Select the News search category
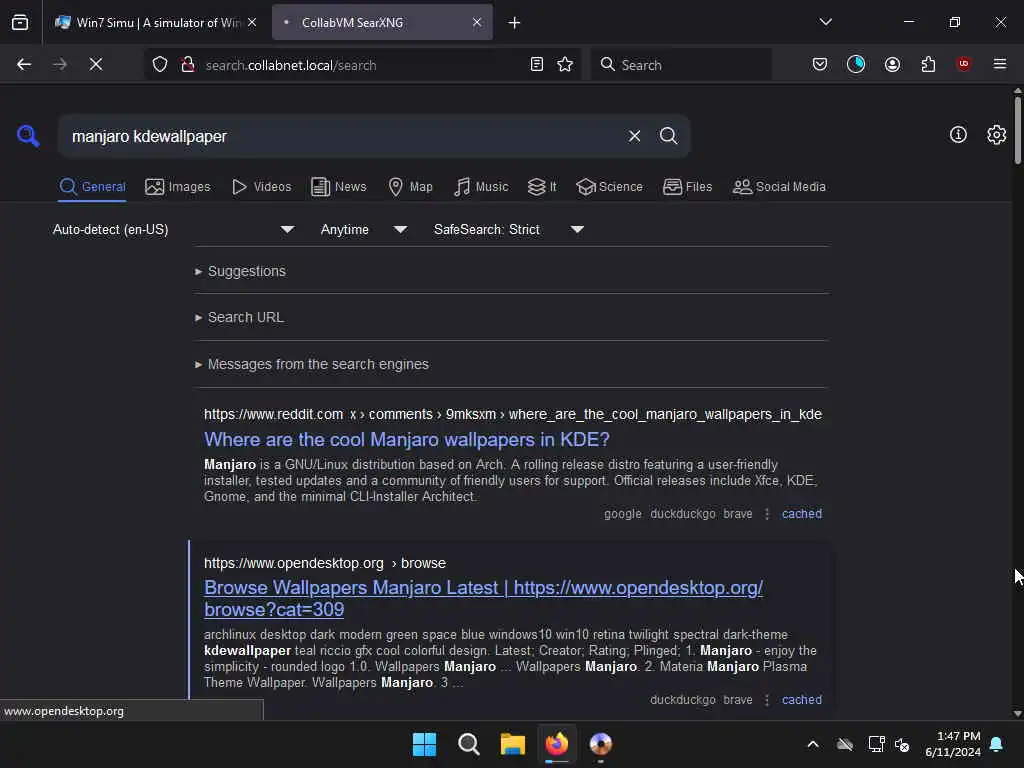 (x=339, y=187)
